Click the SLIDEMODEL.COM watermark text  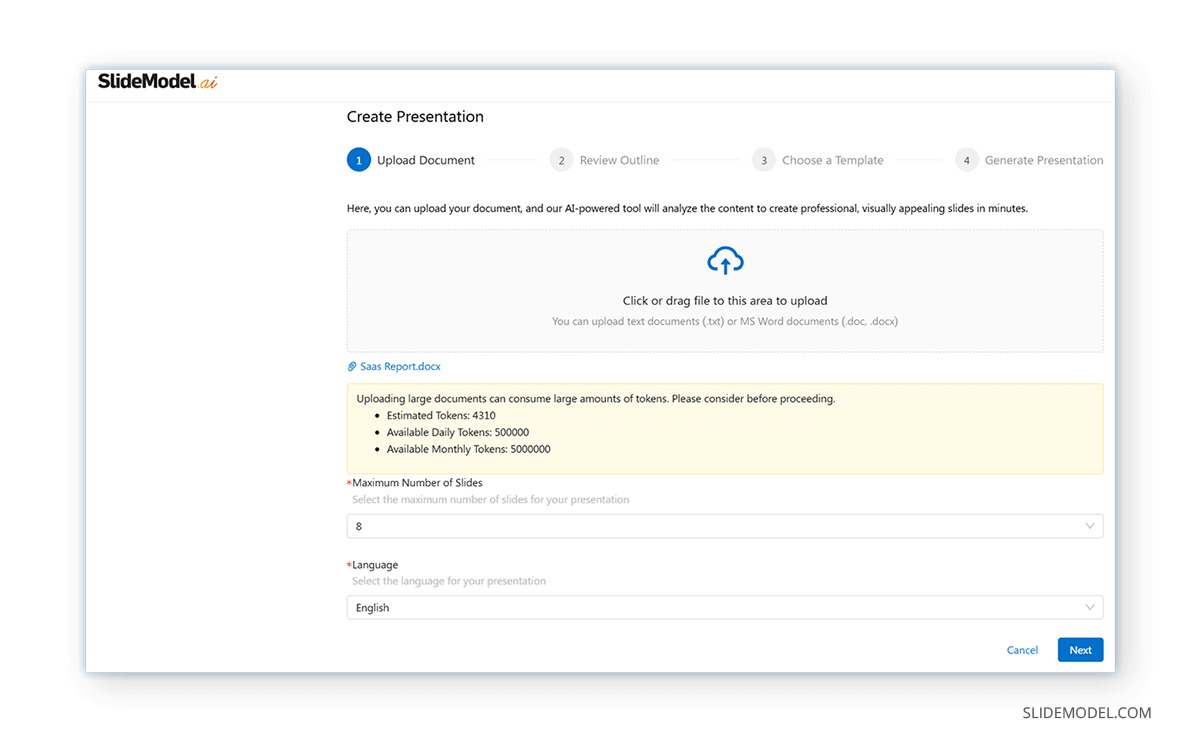click(x=1086, y=713)
